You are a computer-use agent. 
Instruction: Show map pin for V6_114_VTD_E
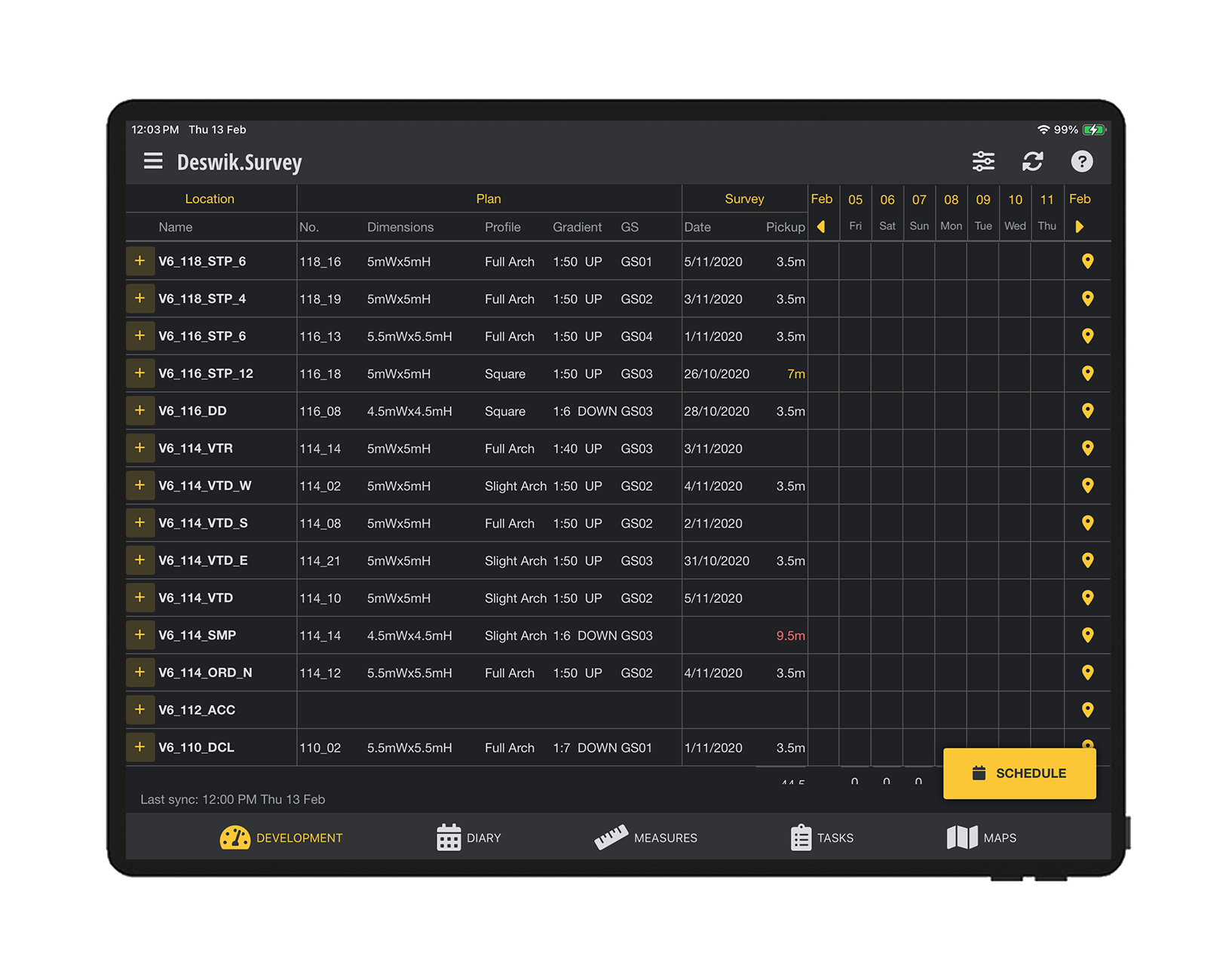pos(1087,560)
